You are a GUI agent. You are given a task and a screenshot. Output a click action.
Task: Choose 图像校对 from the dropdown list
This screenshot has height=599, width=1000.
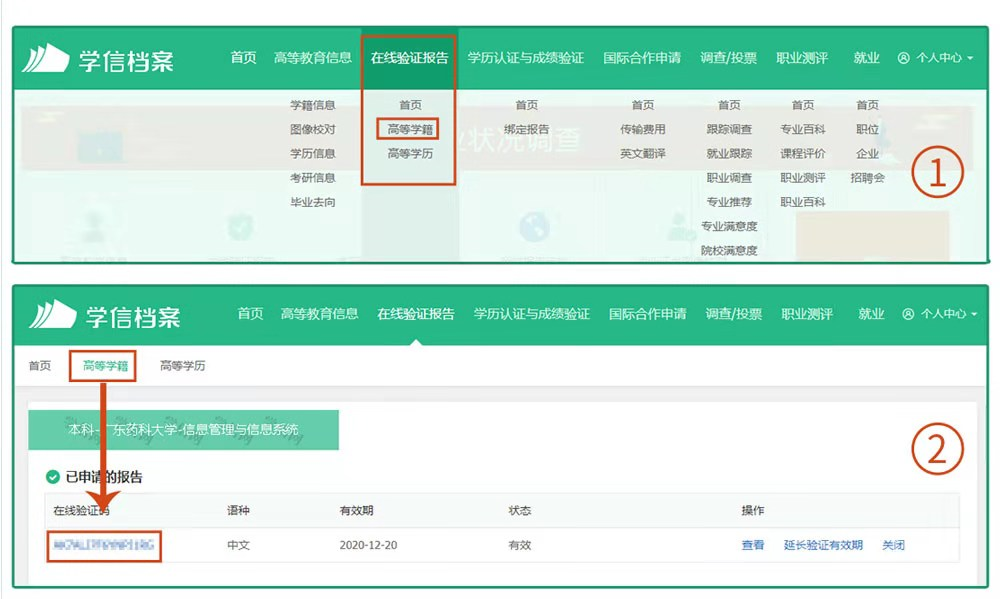tap(312, 129)
